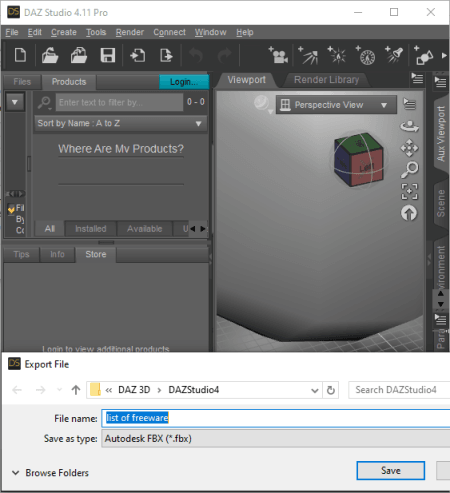This screenshot has height=493, width=450.
Task: Refresh the folder location
Action: point(331,390)
